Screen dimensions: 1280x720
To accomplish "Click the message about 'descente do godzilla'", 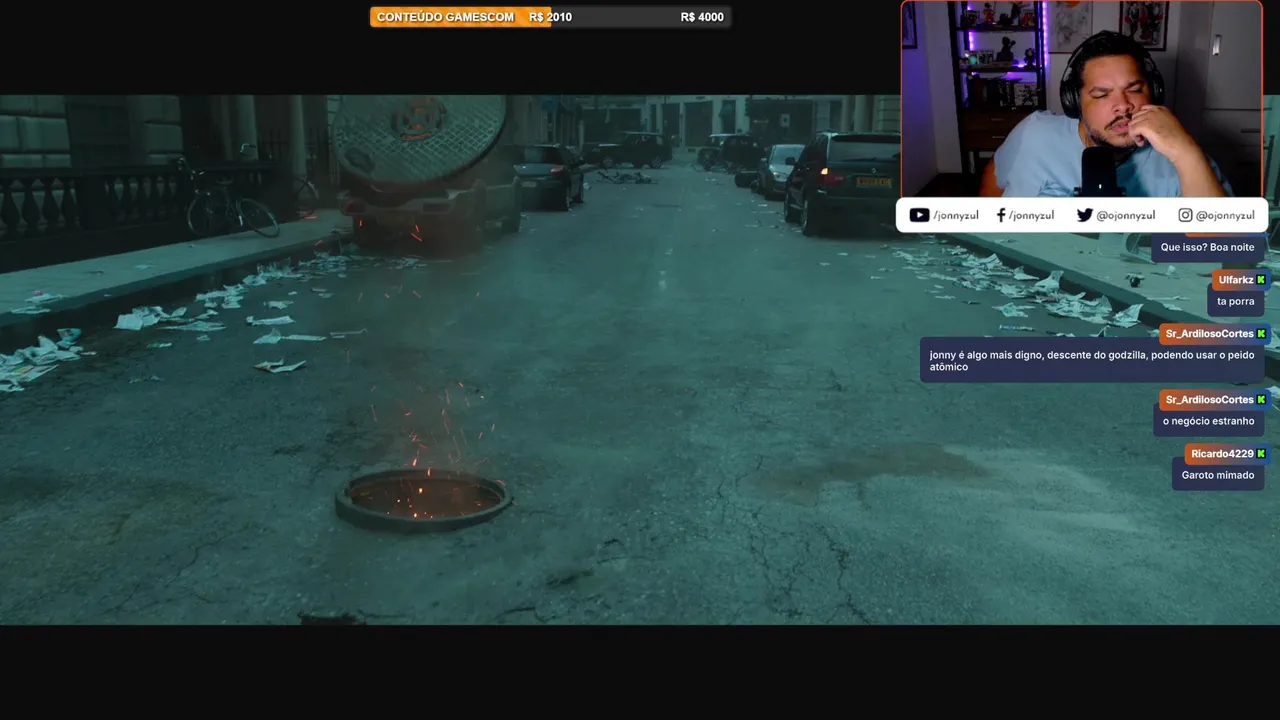I will 1092,361.
